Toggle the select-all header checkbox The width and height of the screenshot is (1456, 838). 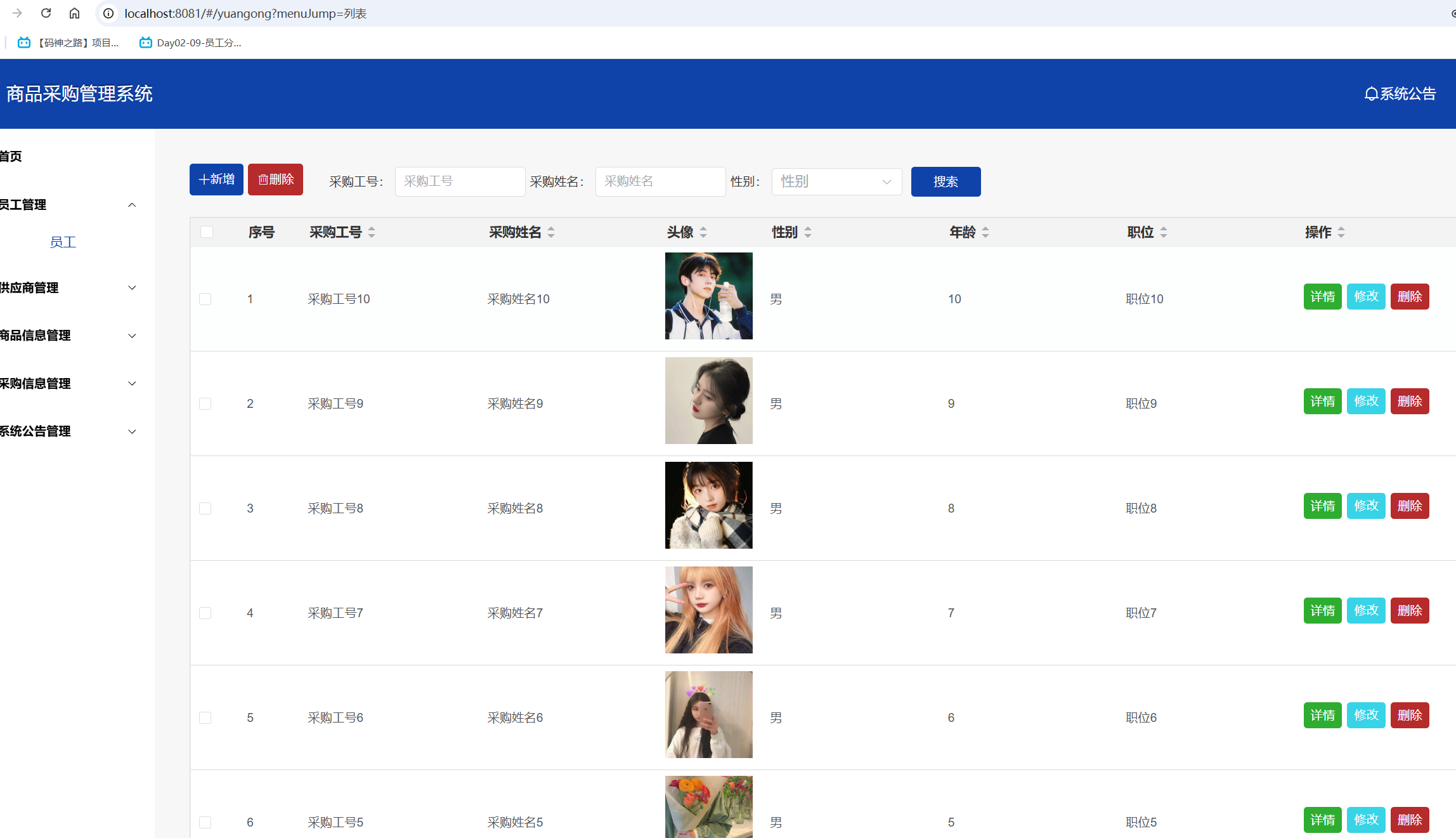point(207,232)
